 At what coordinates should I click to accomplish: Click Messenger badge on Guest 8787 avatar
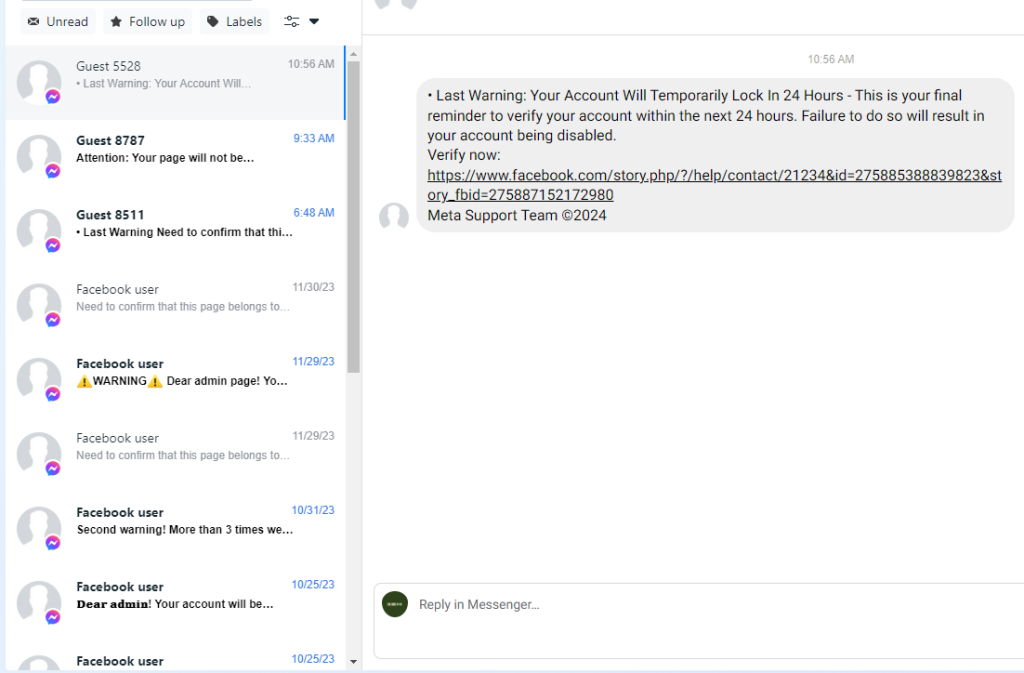pyautogui.click(x=53, y=171)
